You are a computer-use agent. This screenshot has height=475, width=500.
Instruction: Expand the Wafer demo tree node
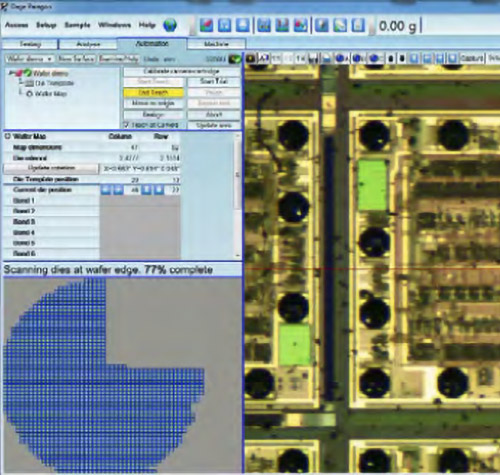point(12,73)
